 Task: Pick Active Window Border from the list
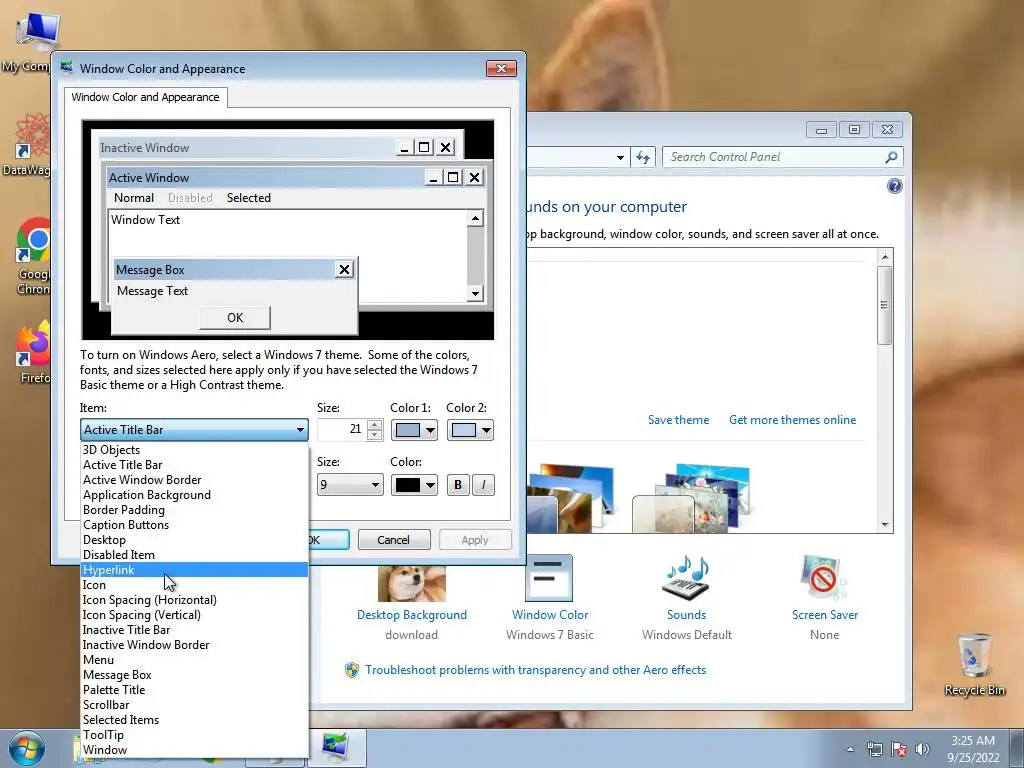(x=194, y=479)
